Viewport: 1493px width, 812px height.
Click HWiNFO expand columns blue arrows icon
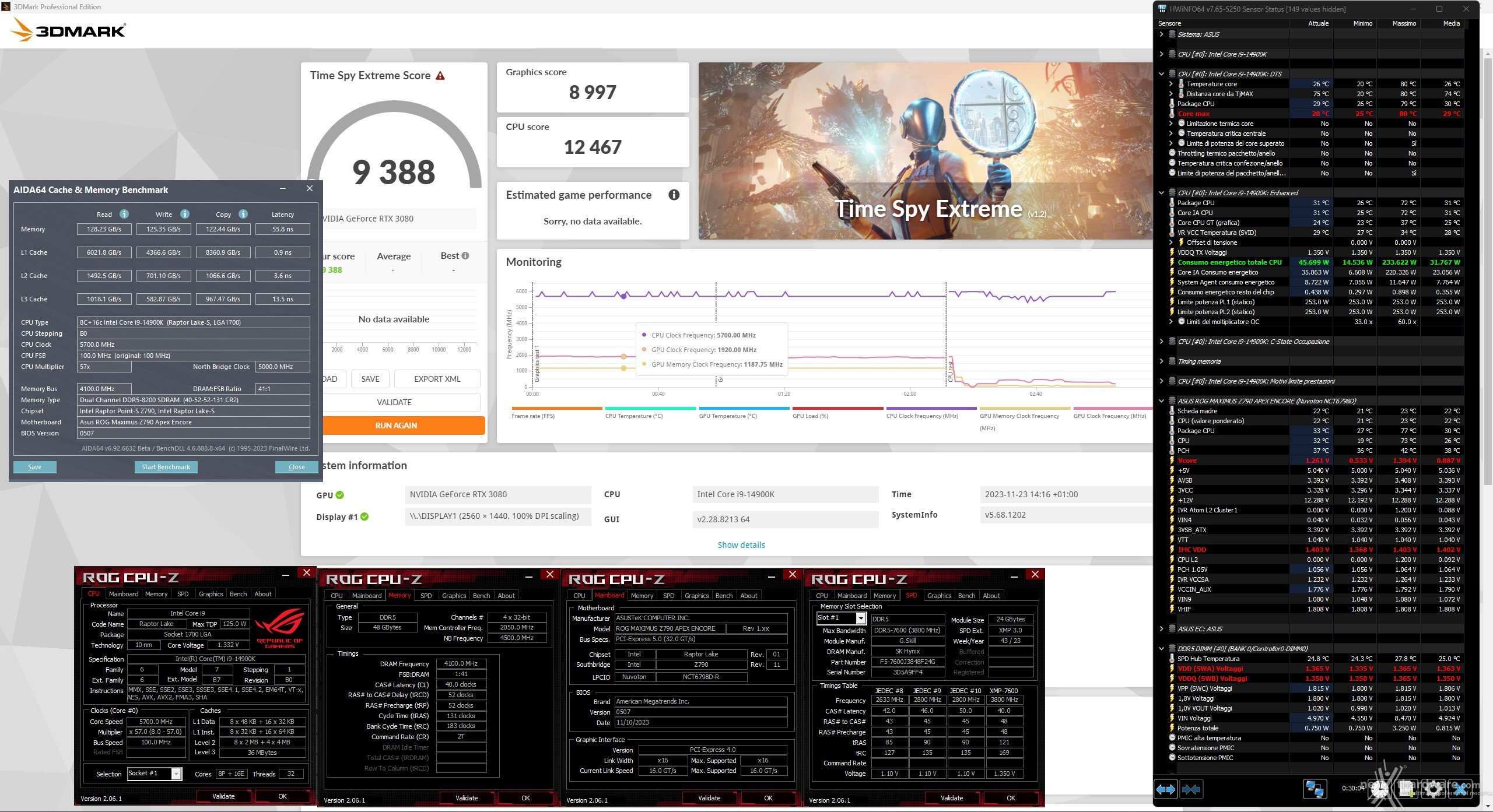pyautogui.click(x=1165, y=789)
